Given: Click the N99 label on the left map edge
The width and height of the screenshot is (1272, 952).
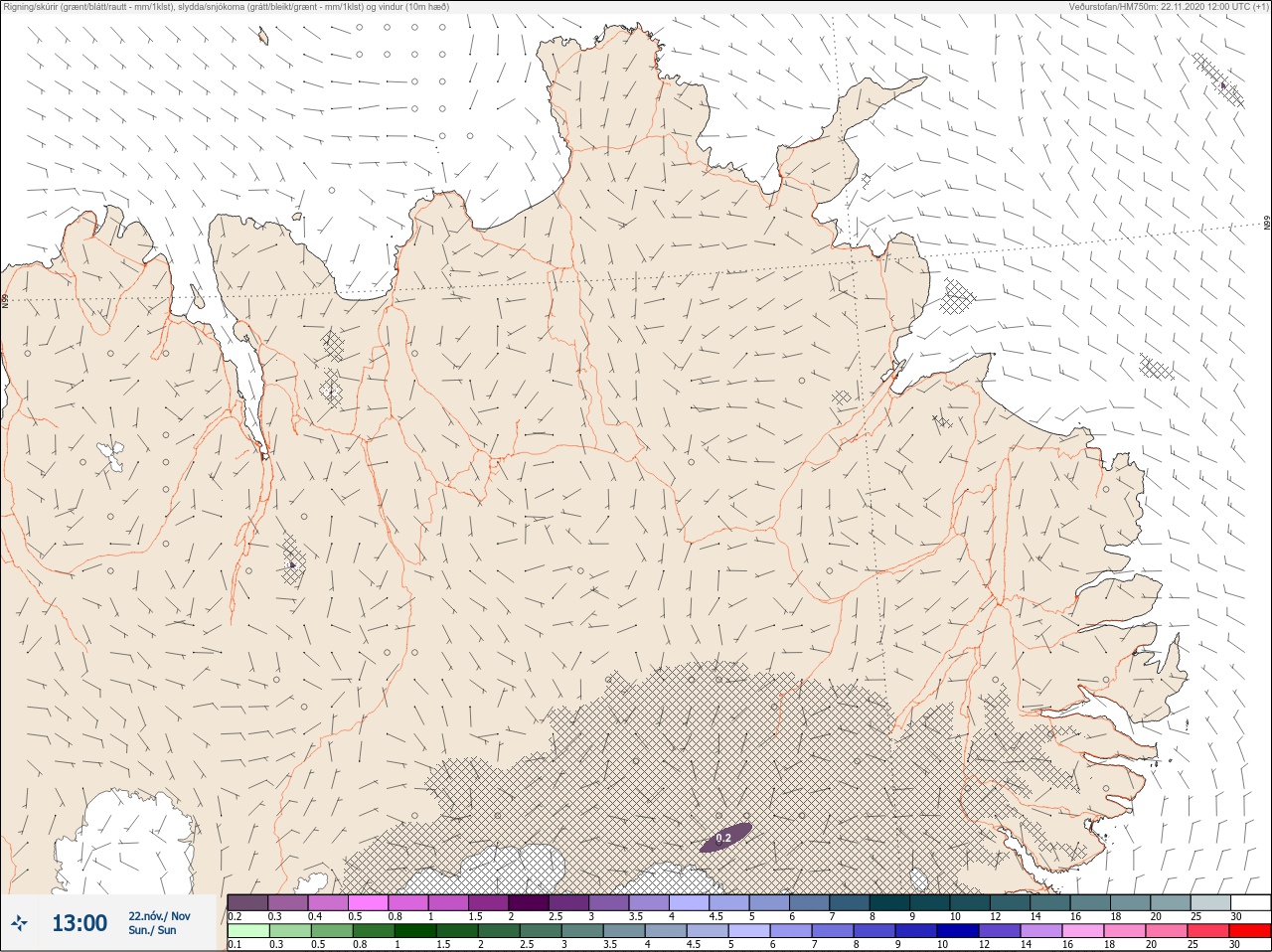Looking at the screenshot, I should click(x=5, y=299).
